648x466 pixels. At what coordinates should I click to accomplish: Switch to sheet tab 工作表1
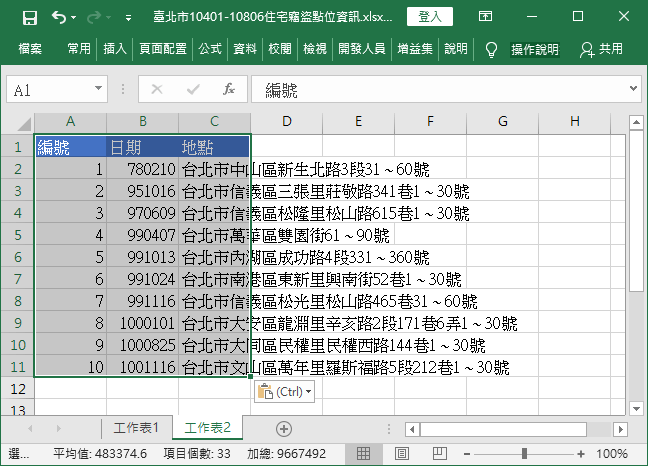(136, 428)
